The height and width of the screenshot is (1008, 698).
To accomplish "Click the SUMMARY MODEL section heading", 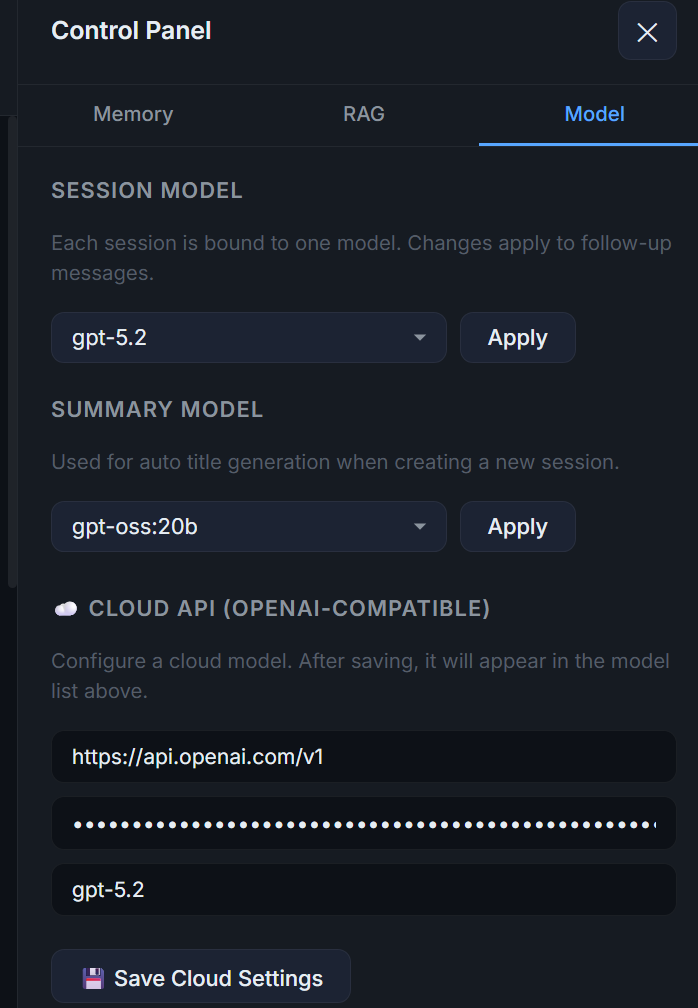I will [x=157, y=410].
